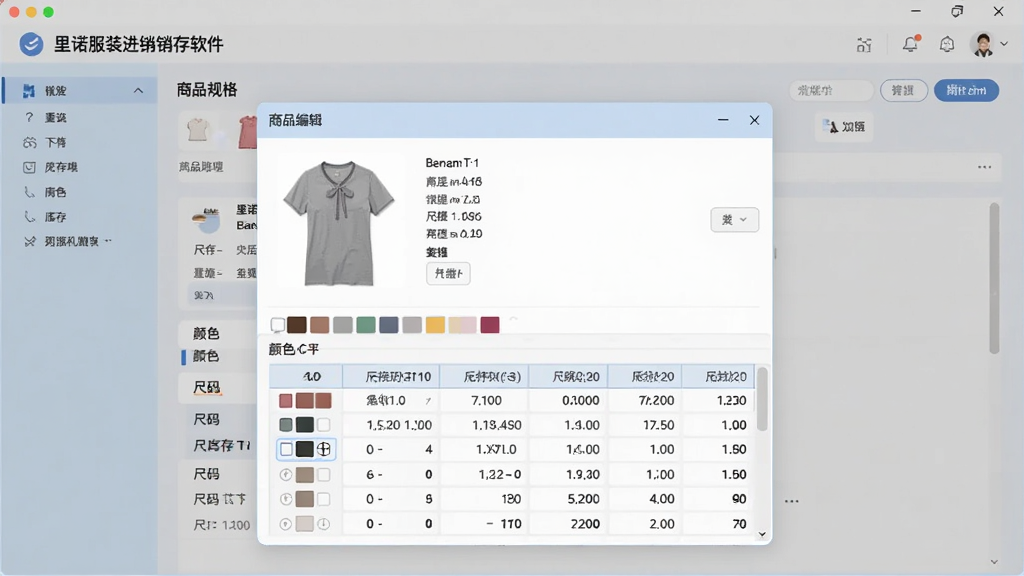Screen dimensions: 1024x576
Task: Open the highlighted top sidebar menu item
Action: pos(80,91)
